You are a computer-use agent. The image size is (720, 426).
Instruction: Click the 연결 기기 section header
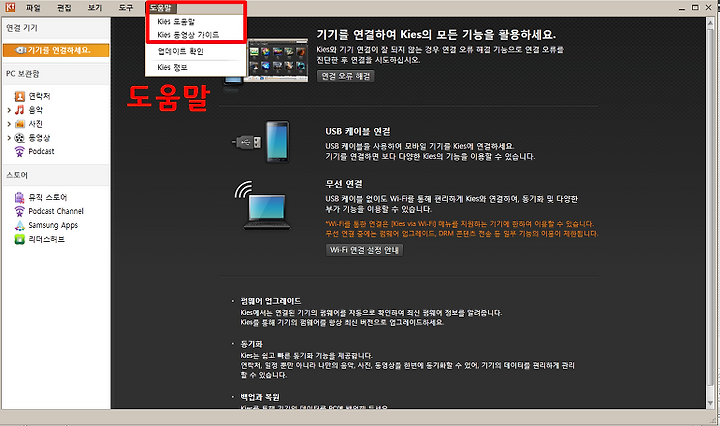pyautogui.click(x=56, y=28)
